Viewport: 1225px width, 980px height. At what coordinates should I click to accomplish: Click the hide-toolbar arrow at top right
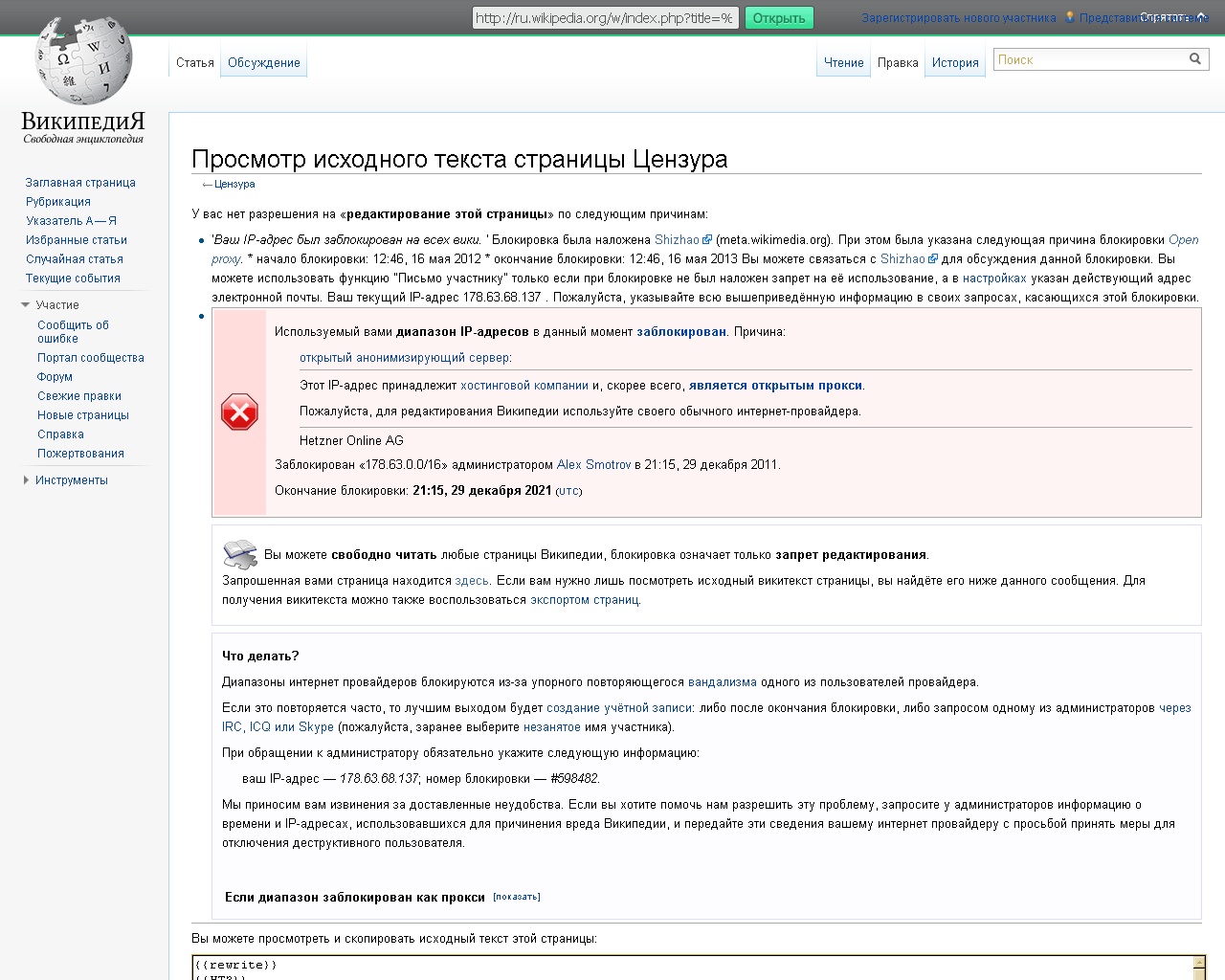click(1201, 16)
